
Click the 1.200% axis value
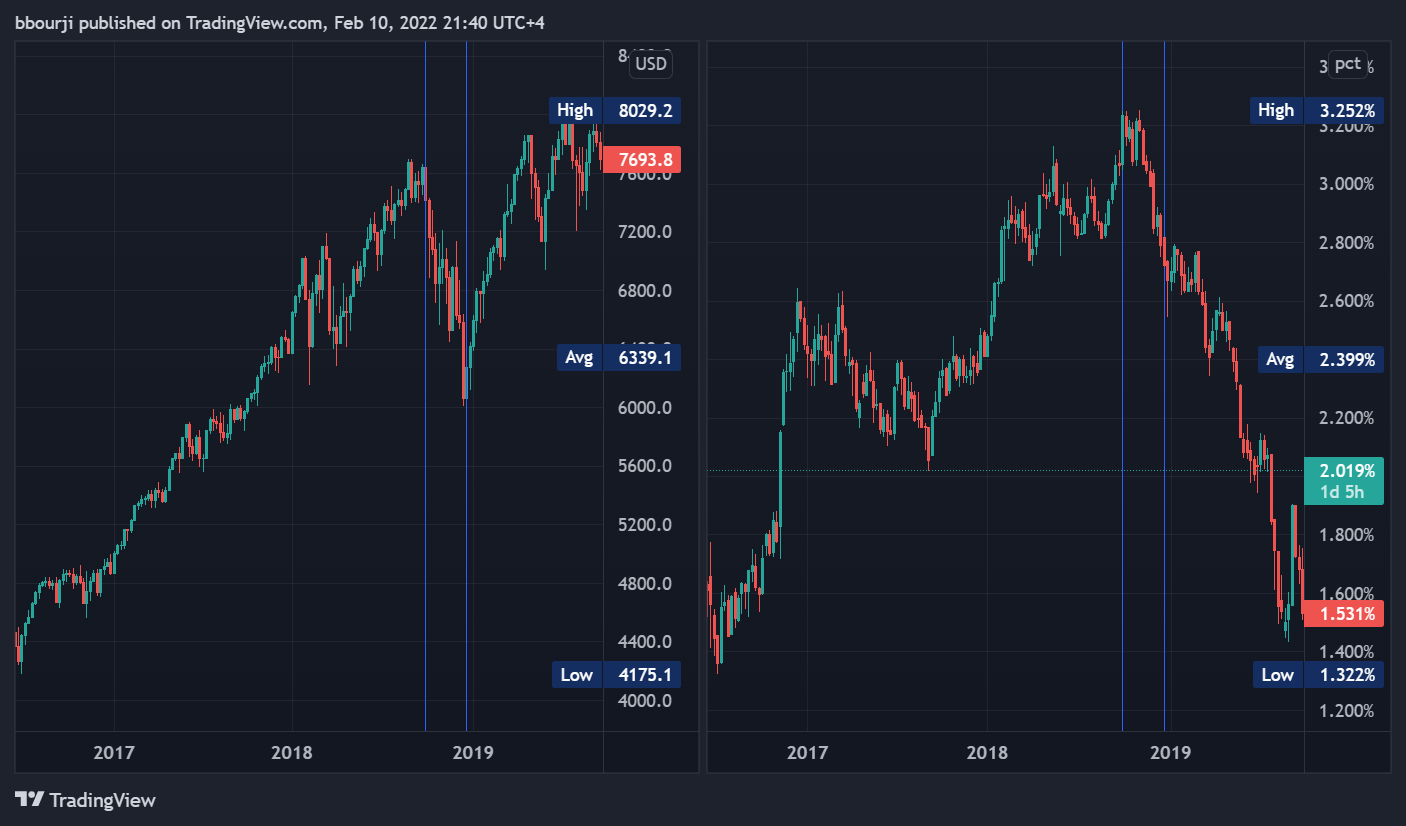(x=1344, y=711)
